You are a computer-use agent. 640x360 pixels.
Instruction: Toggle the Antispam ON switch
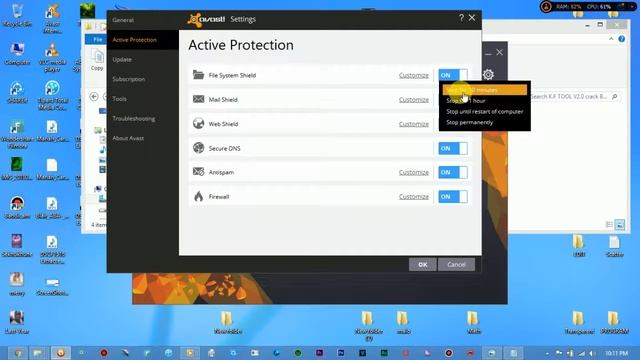[453, 172]
